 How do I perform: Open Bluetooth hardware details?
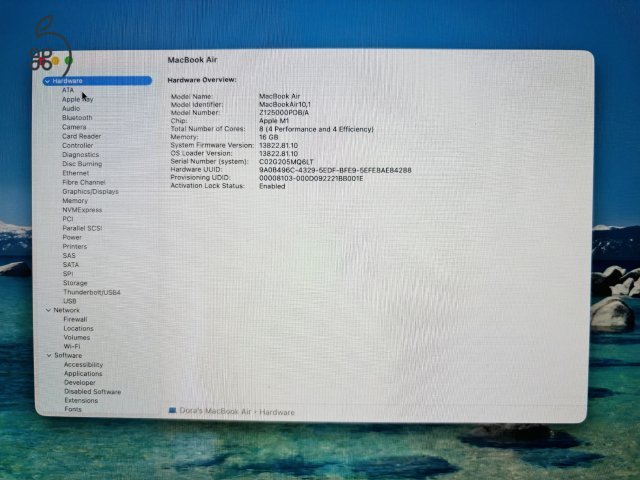click(77, 118)
